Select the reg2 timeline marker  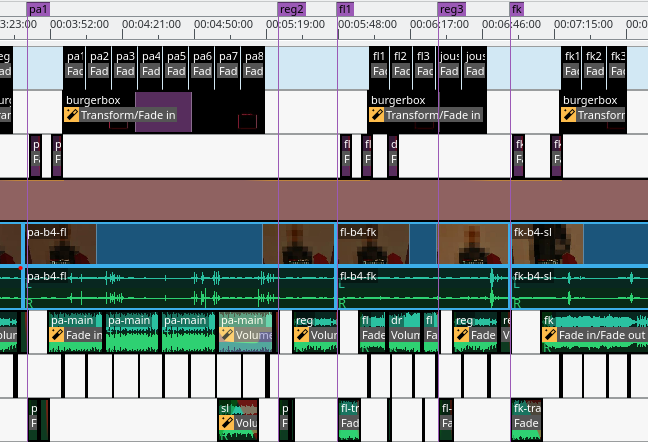click(291, 9)
